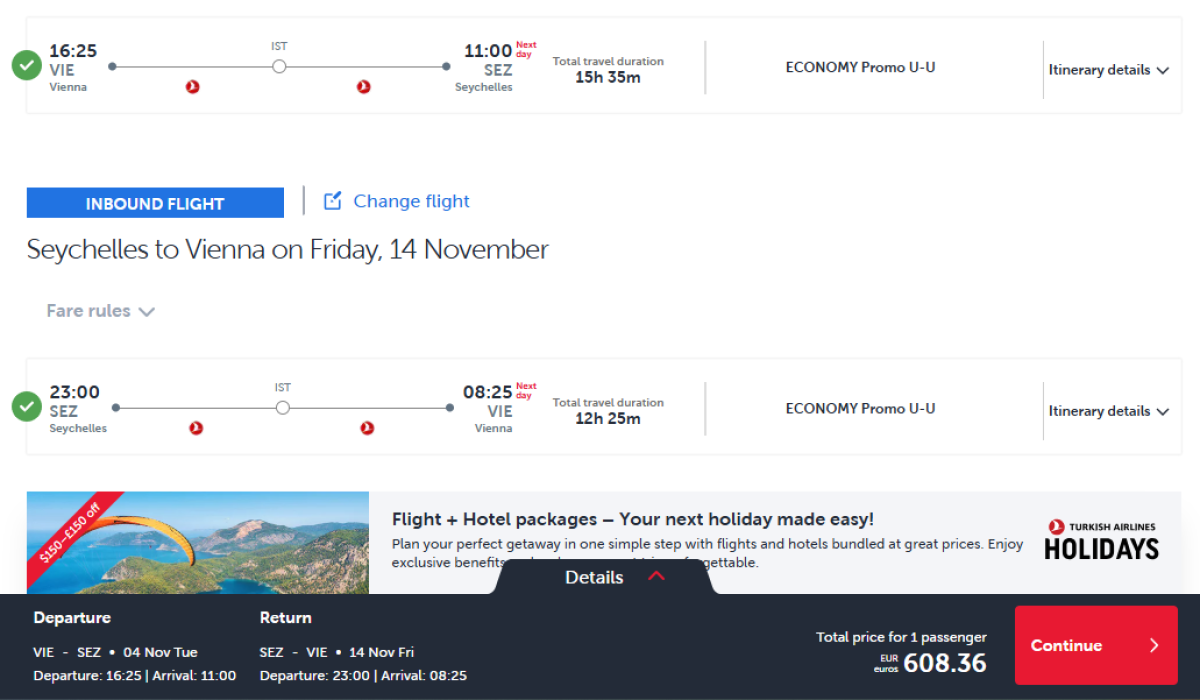Click the IST stopover circle on inbound flight
This screenshot has width=1200, height=700.
[283, 407]
